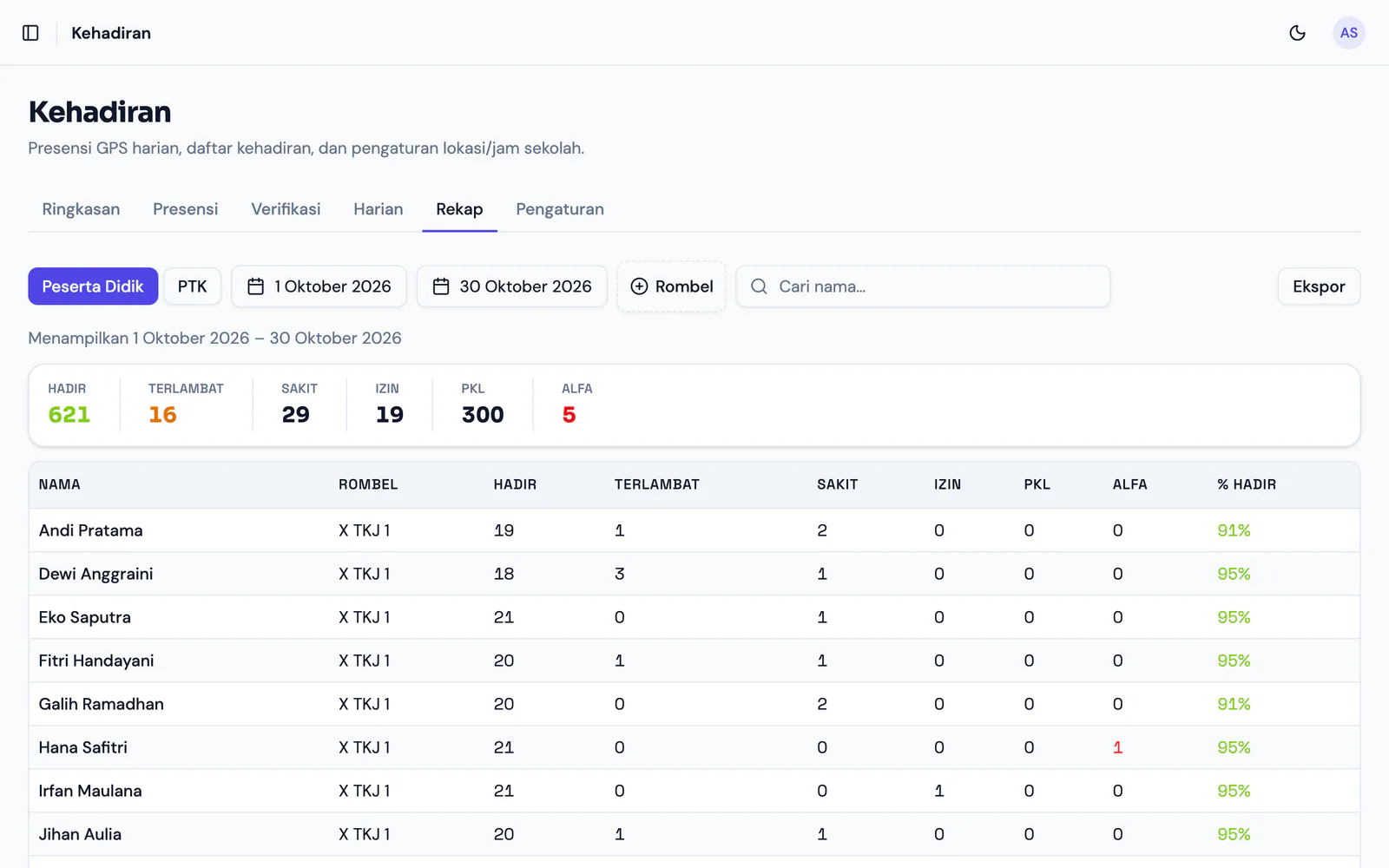Open the 30 Oktober 2026 end date picker
Screen dimensions: 1389x868
point(511,286)
